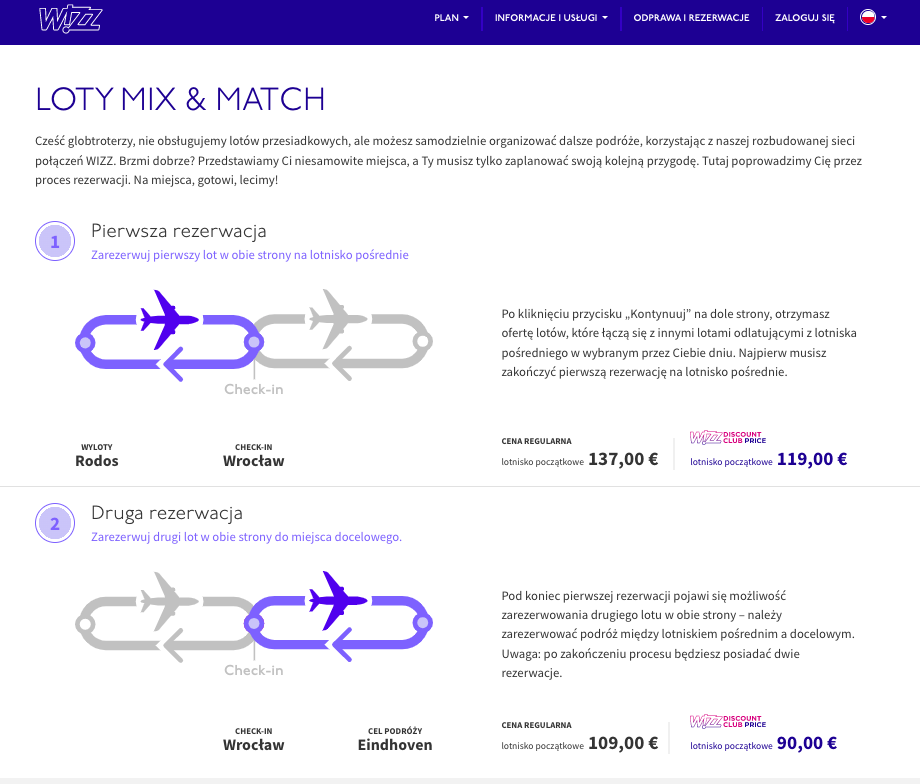This screenshot has width=920, height=784.
Task: Expand the language selector arrow
Action: [x=884, y=18]
